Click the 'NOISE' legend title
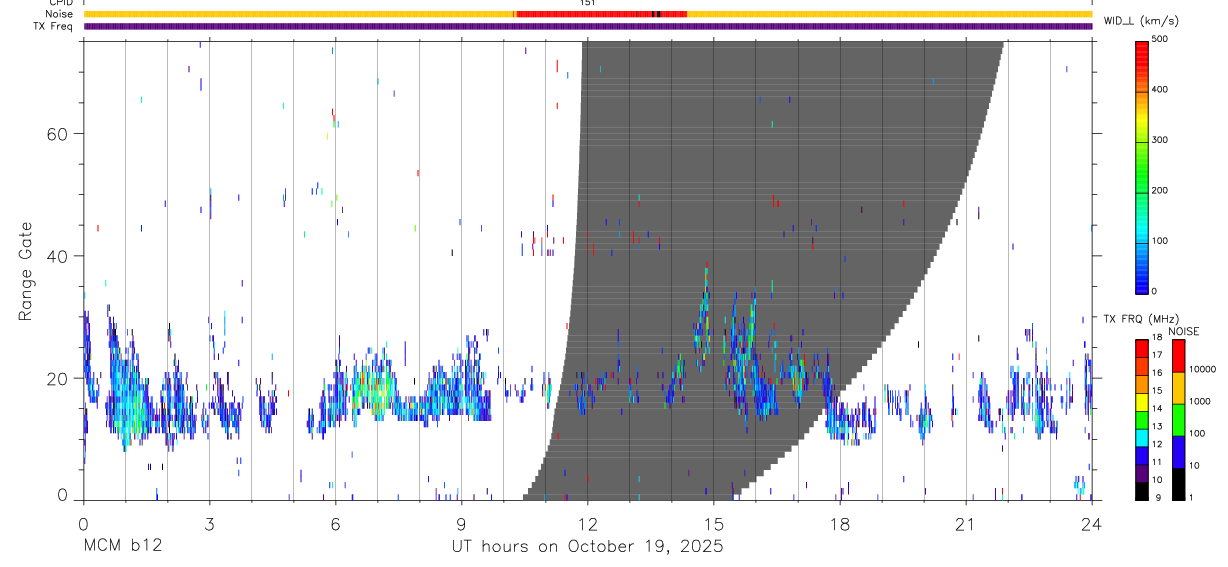Viewport: 1228px width, 567px height. point(1183,331)
